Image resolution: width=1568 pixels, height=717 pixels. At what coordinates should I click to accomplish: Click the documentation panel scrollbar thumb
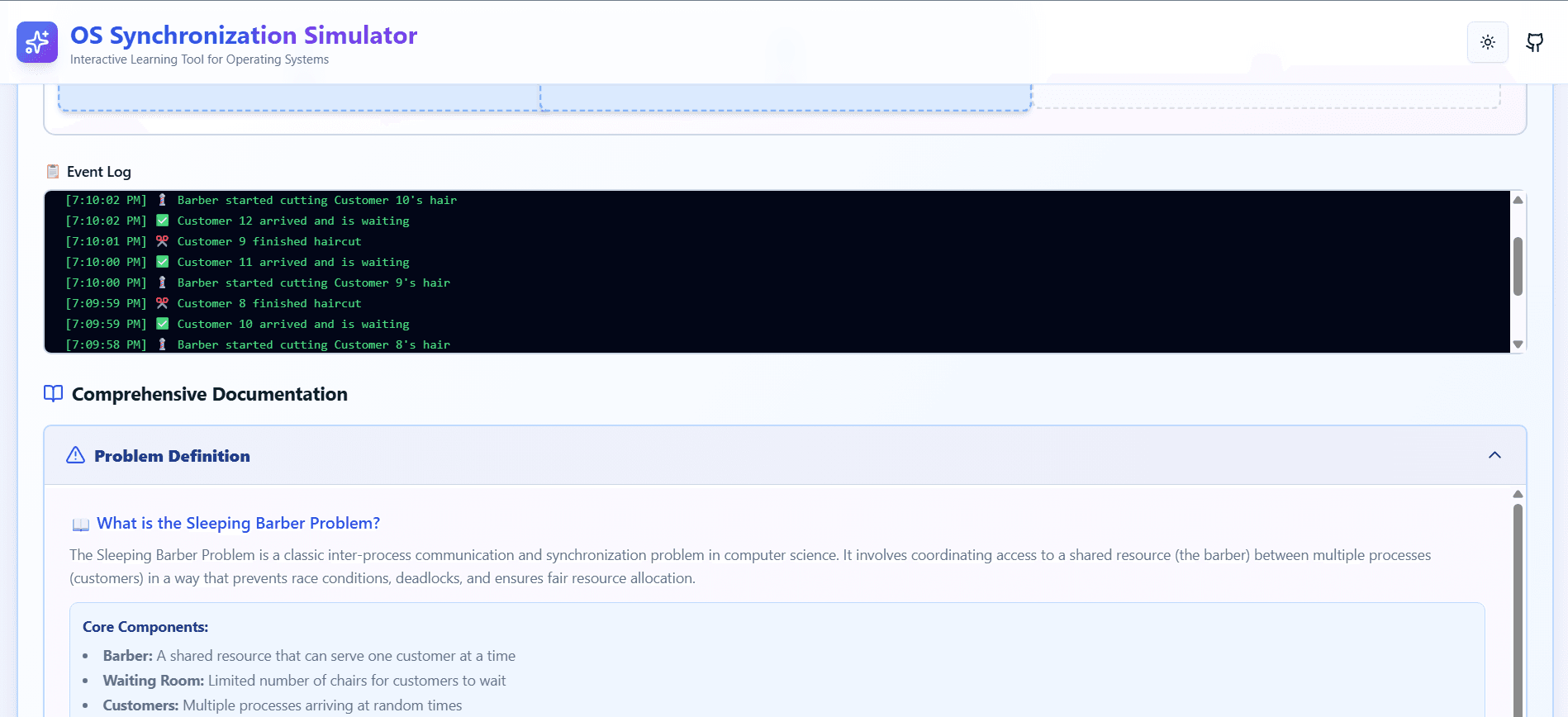tap(1518, 610)
